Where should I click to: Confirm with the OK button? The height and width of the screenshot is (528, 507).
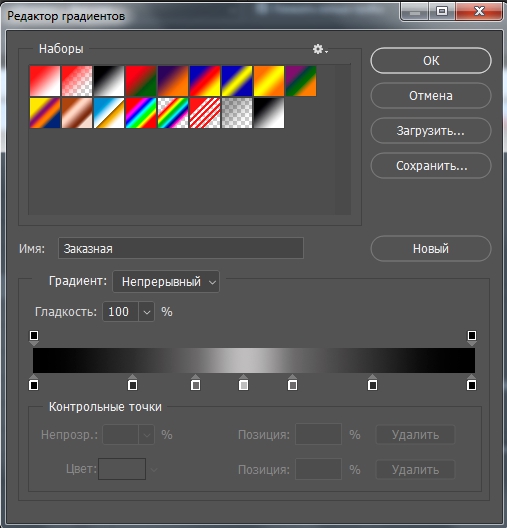click(x=431, y=61)
